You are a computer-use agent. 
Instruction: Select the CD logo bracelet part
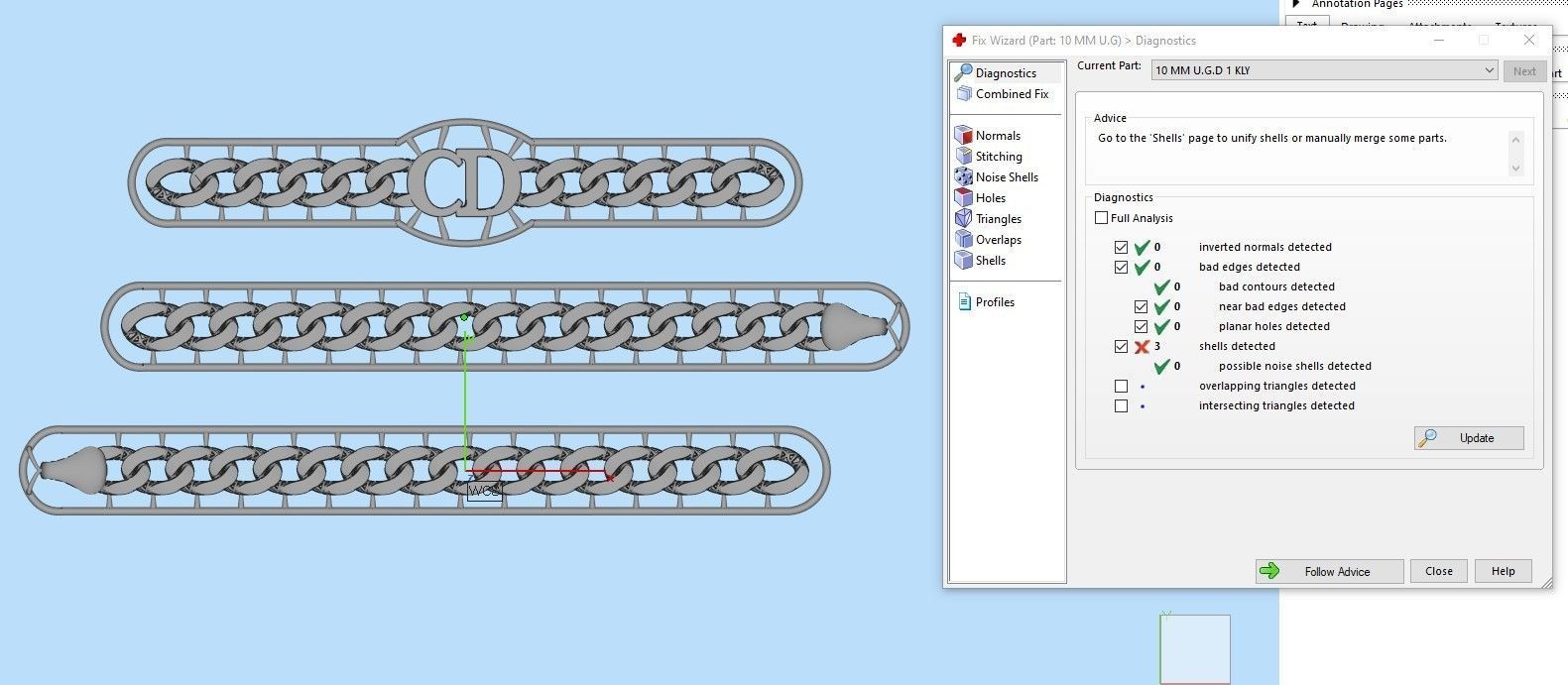coord(464,182)
